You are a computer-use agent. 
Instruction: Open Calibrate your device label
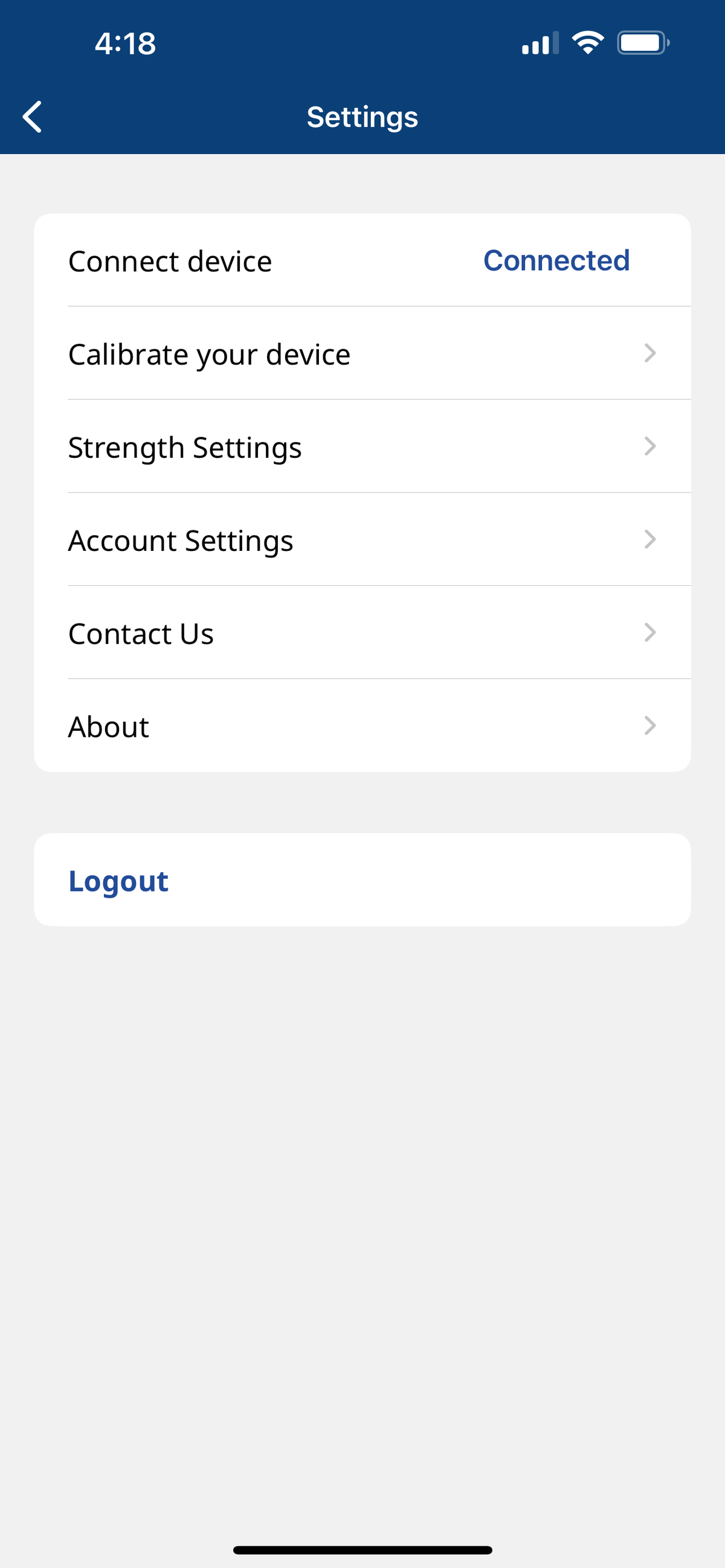210,355
